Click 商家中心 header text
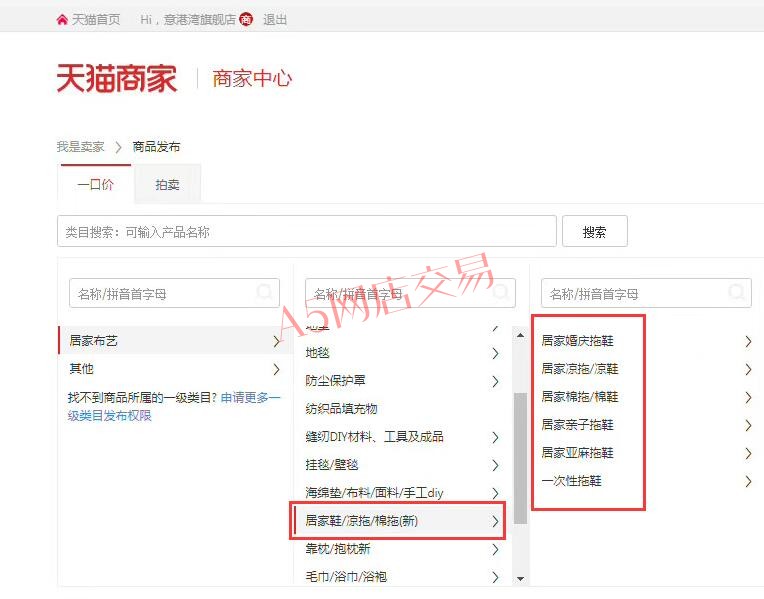This screenshot has height=599, width=764. (252, 78)
